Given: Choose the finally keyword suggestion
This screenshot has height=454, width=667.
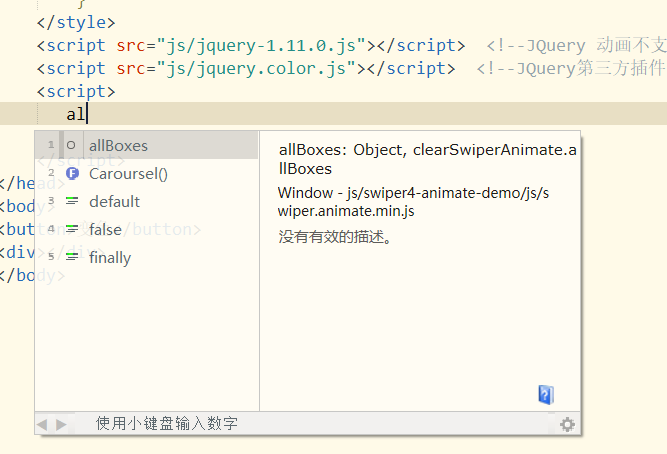Looking at the screenshot, I should point(110,258).
